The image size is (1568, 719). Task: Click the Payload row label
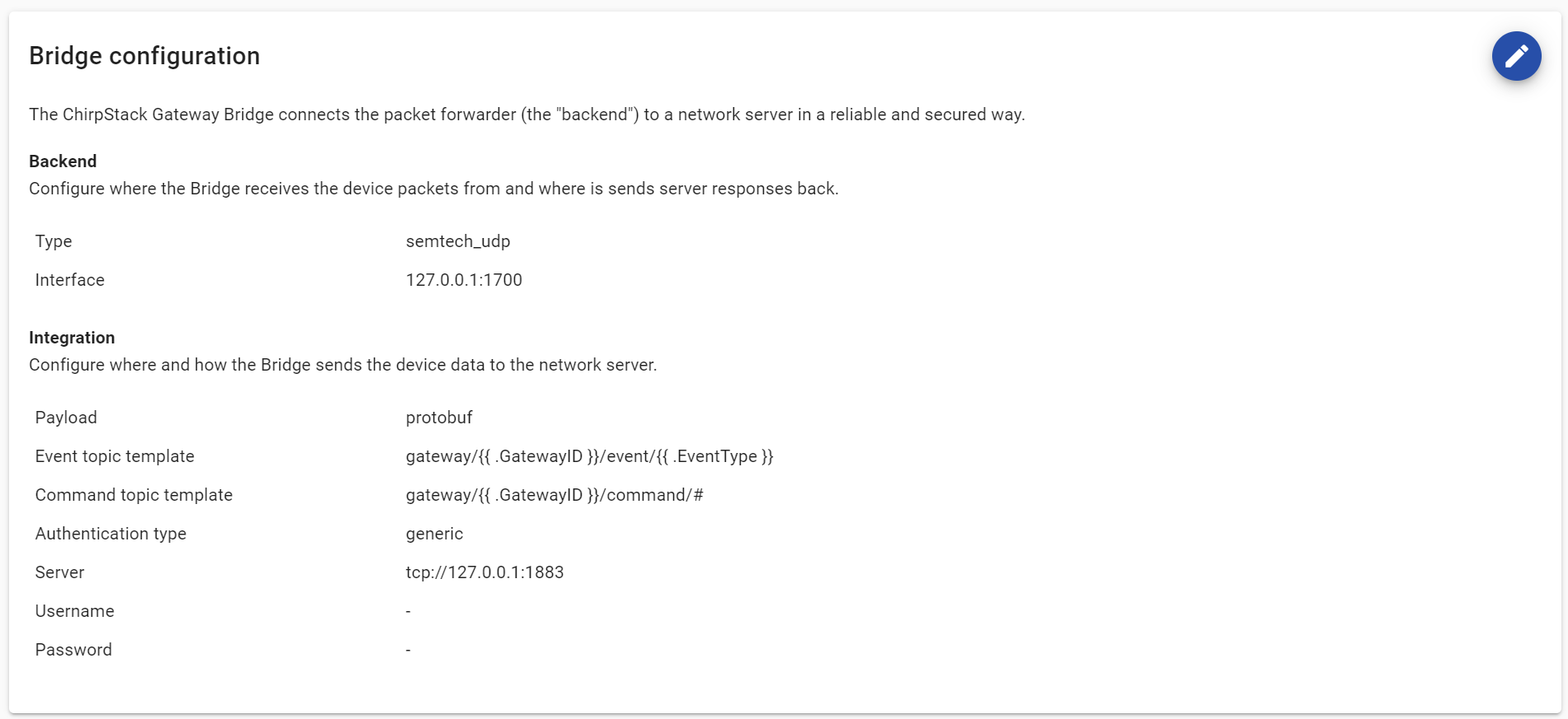66,418
